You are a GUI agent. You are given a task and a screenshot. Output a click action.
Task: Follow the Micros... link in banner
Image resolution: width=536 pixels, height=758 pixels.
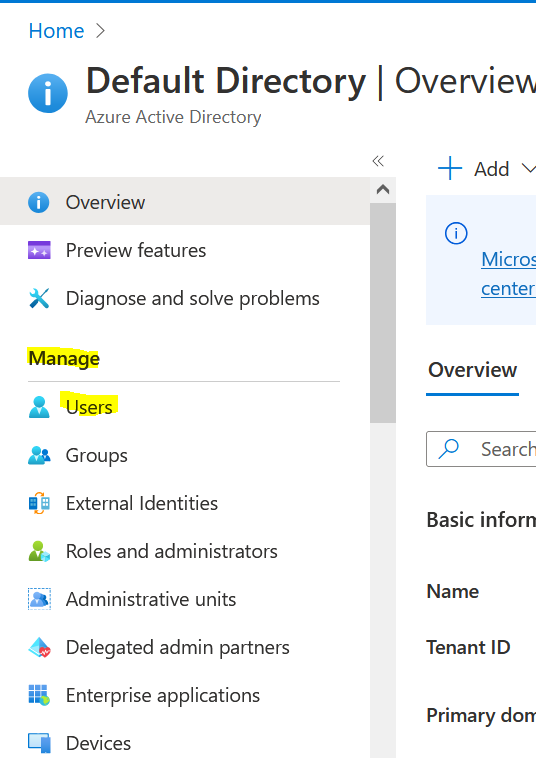click(x=508, y=260)
